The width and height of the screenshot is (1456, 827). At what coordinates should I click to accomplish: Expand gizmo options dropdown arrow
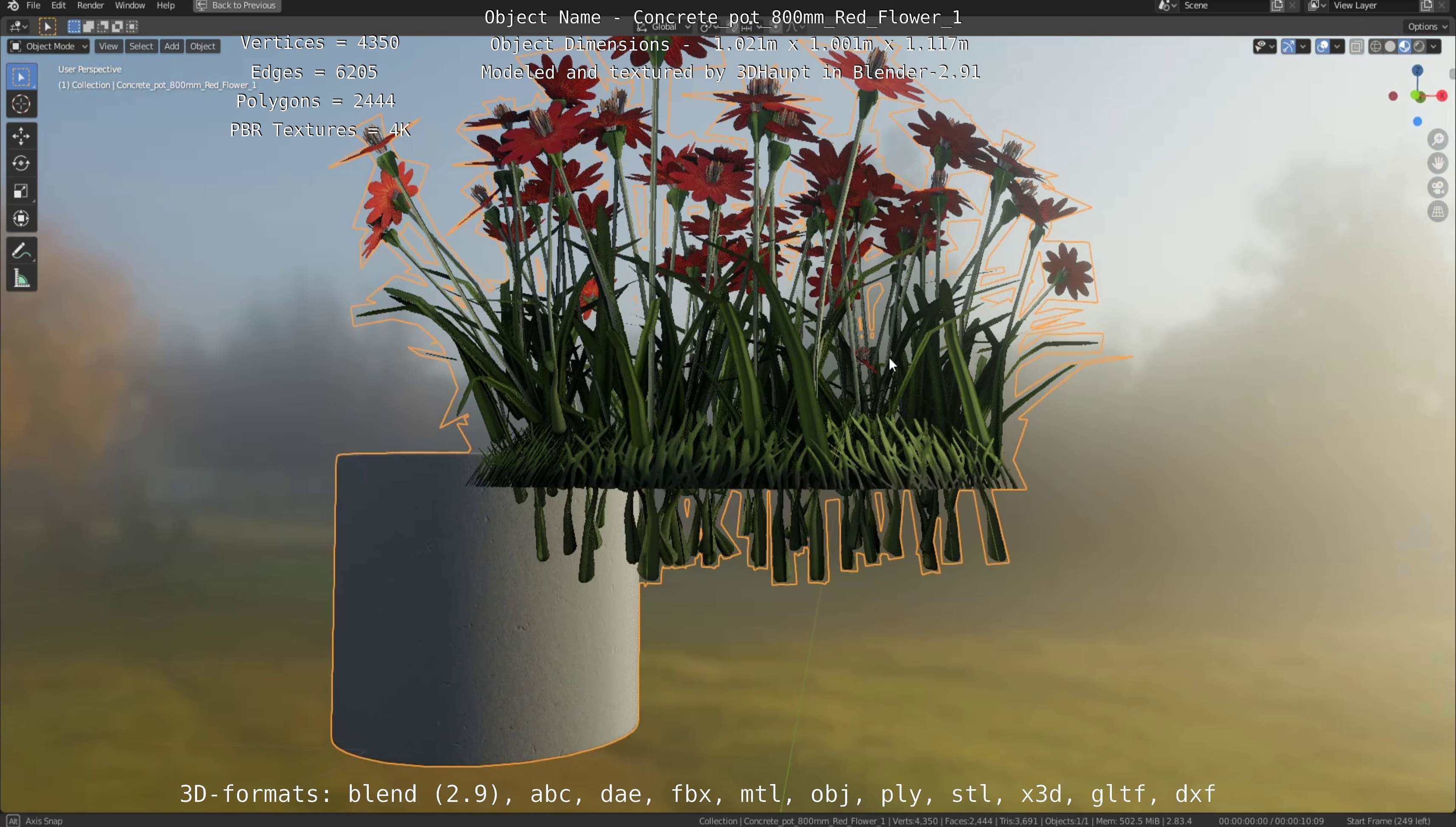(1303, 47)
